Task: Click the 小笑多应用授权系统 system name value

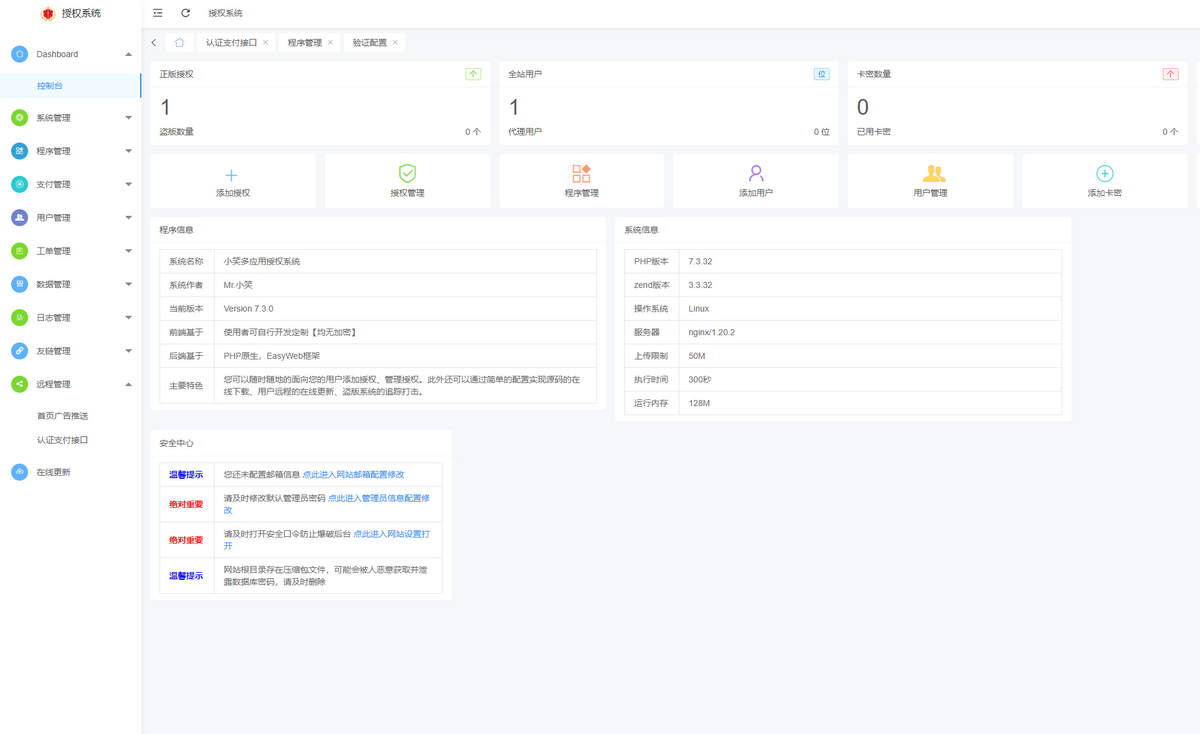Action: tap(262, 261)
